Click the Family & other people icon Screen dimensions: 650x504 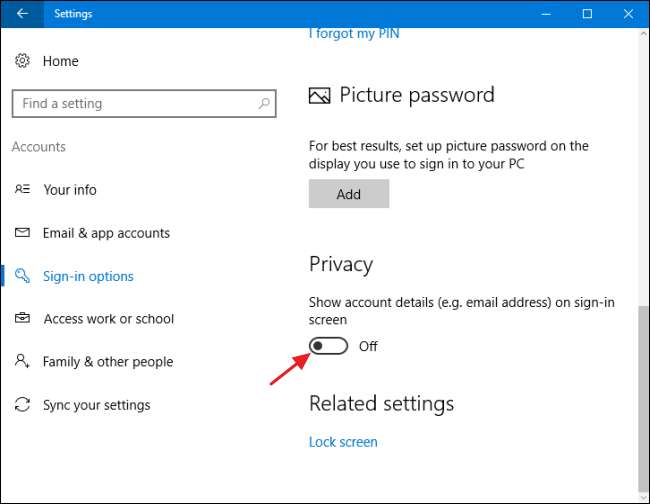pos(22,362)
